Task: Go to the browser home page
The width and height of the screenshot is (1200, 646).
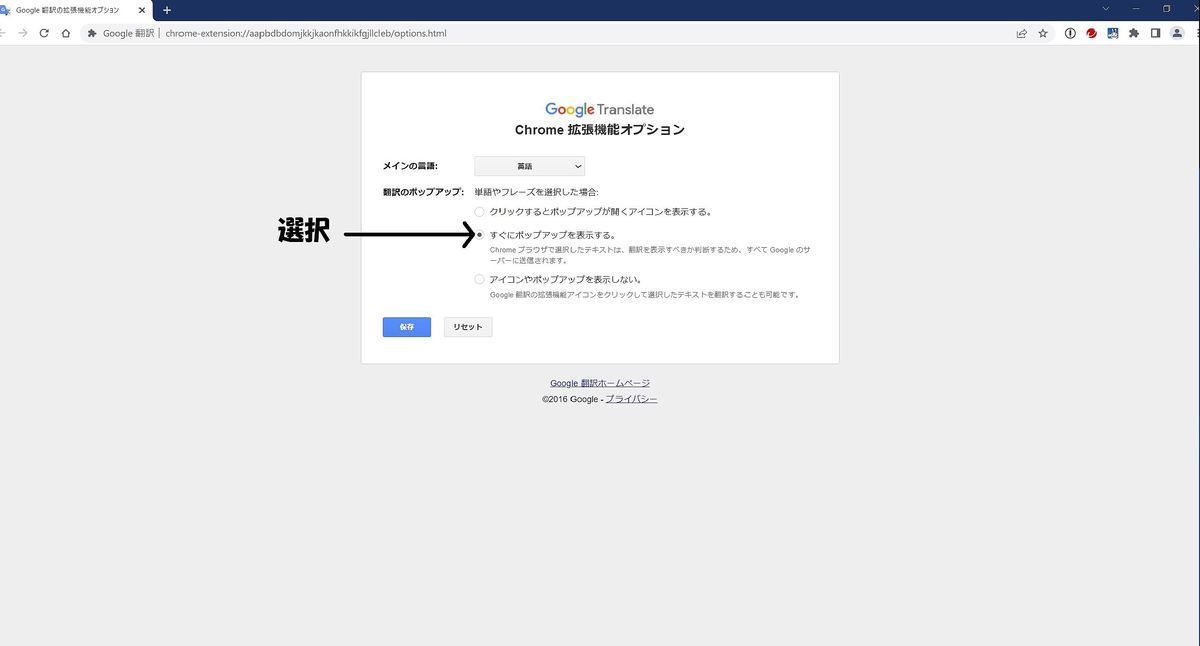Action: pos(66,33)
